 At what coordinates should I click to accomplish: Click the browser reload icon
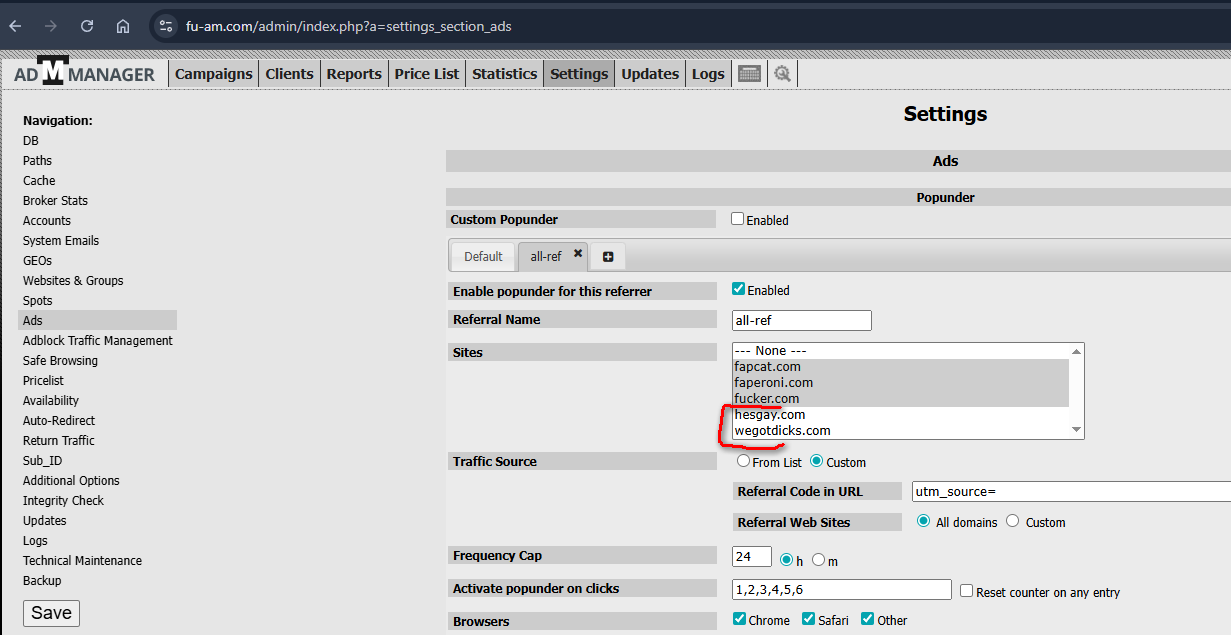(x=87, y=26)
